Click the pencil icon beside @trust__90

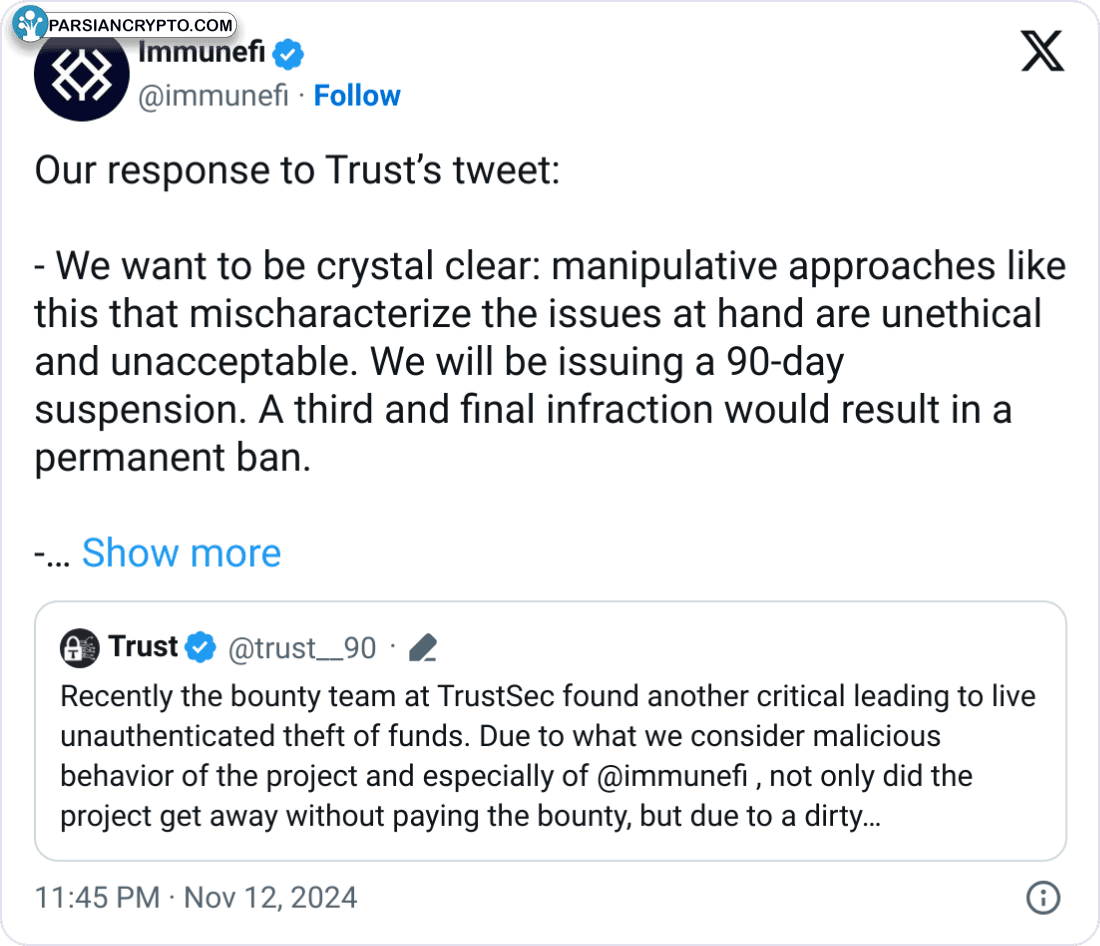click(424, 649)
